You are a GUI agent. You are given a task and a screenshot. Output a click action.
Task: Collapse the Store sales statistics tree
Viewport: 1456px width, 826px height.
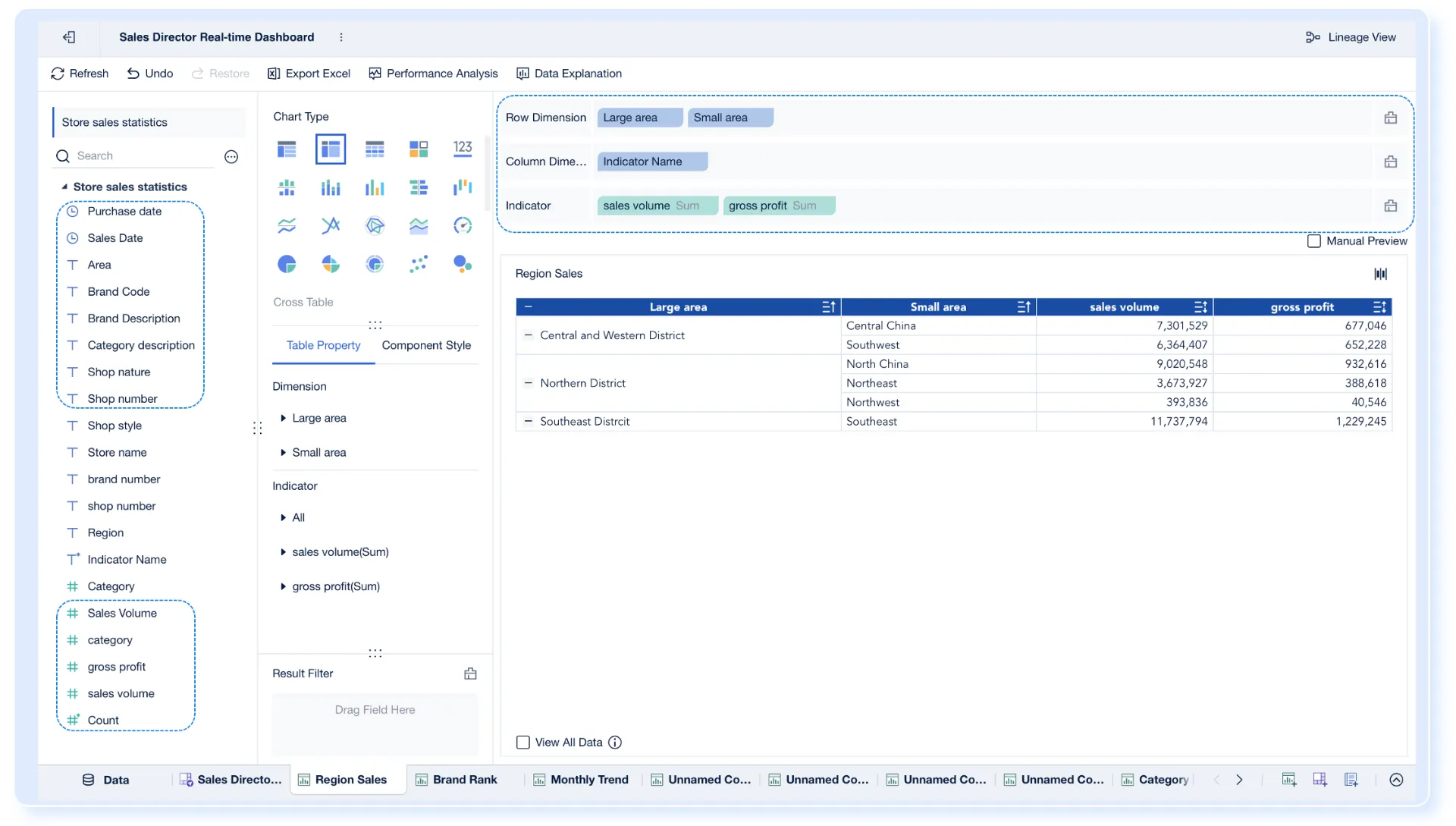click(64, 187)
